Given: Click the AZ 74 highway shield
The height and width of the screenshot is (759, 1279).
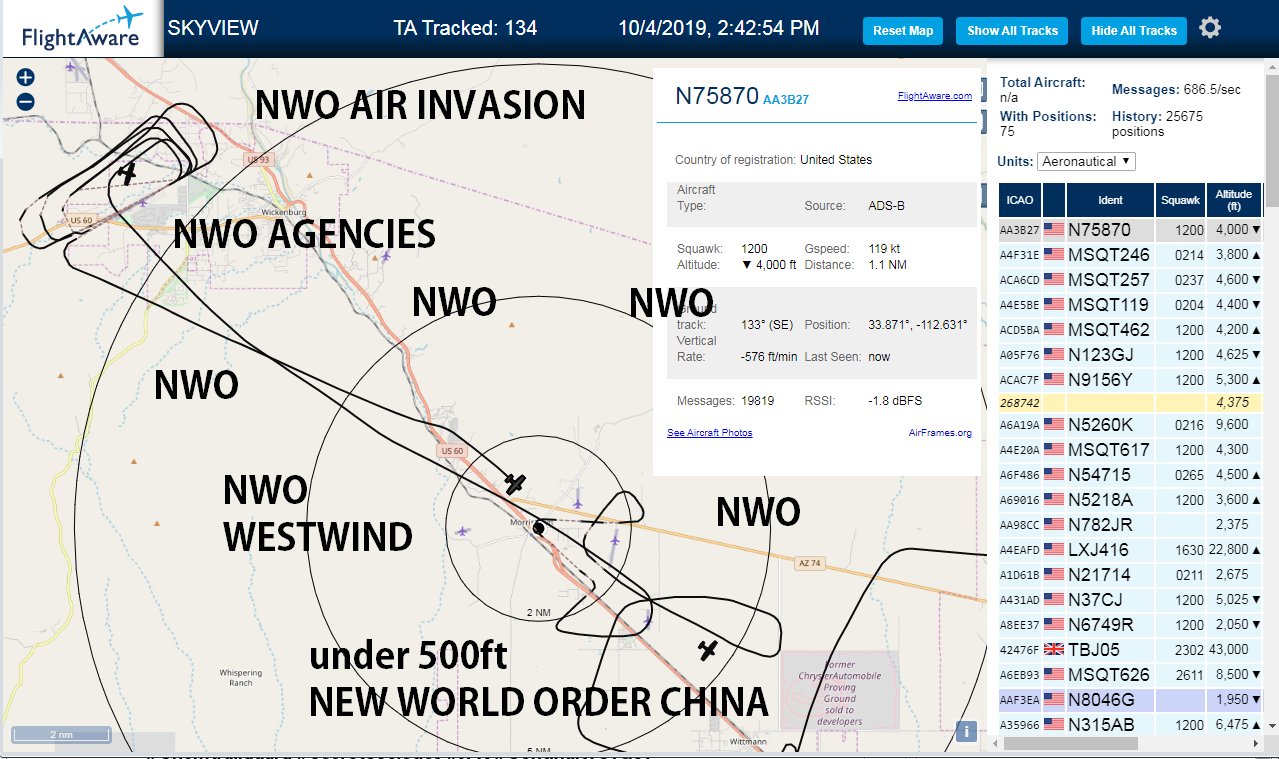Looking at the screenshot, I should [809, 563].
